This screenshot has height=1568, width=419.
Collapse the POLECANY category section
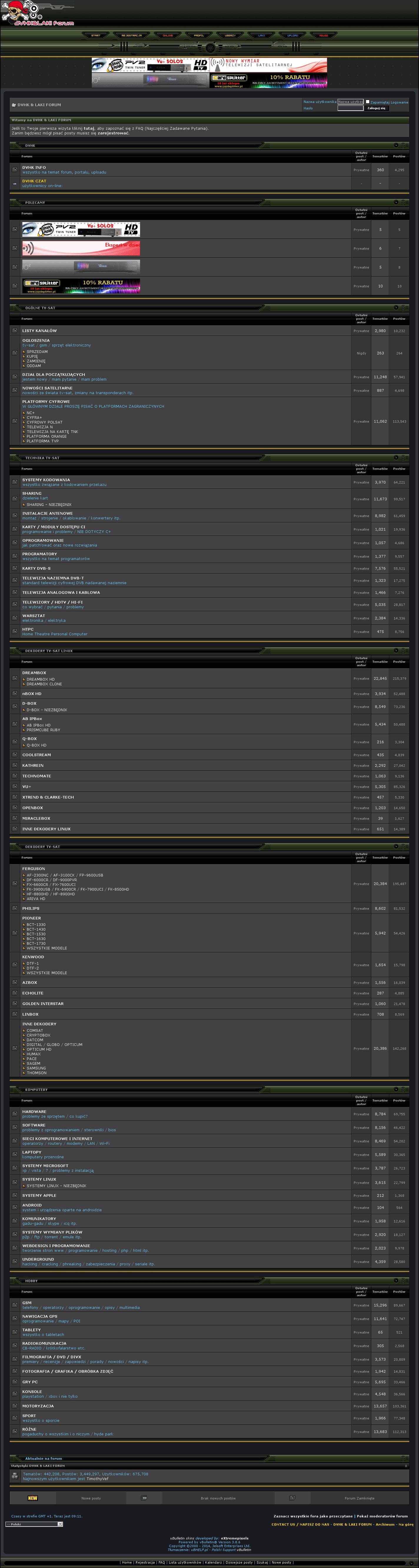tap(396, 202)
